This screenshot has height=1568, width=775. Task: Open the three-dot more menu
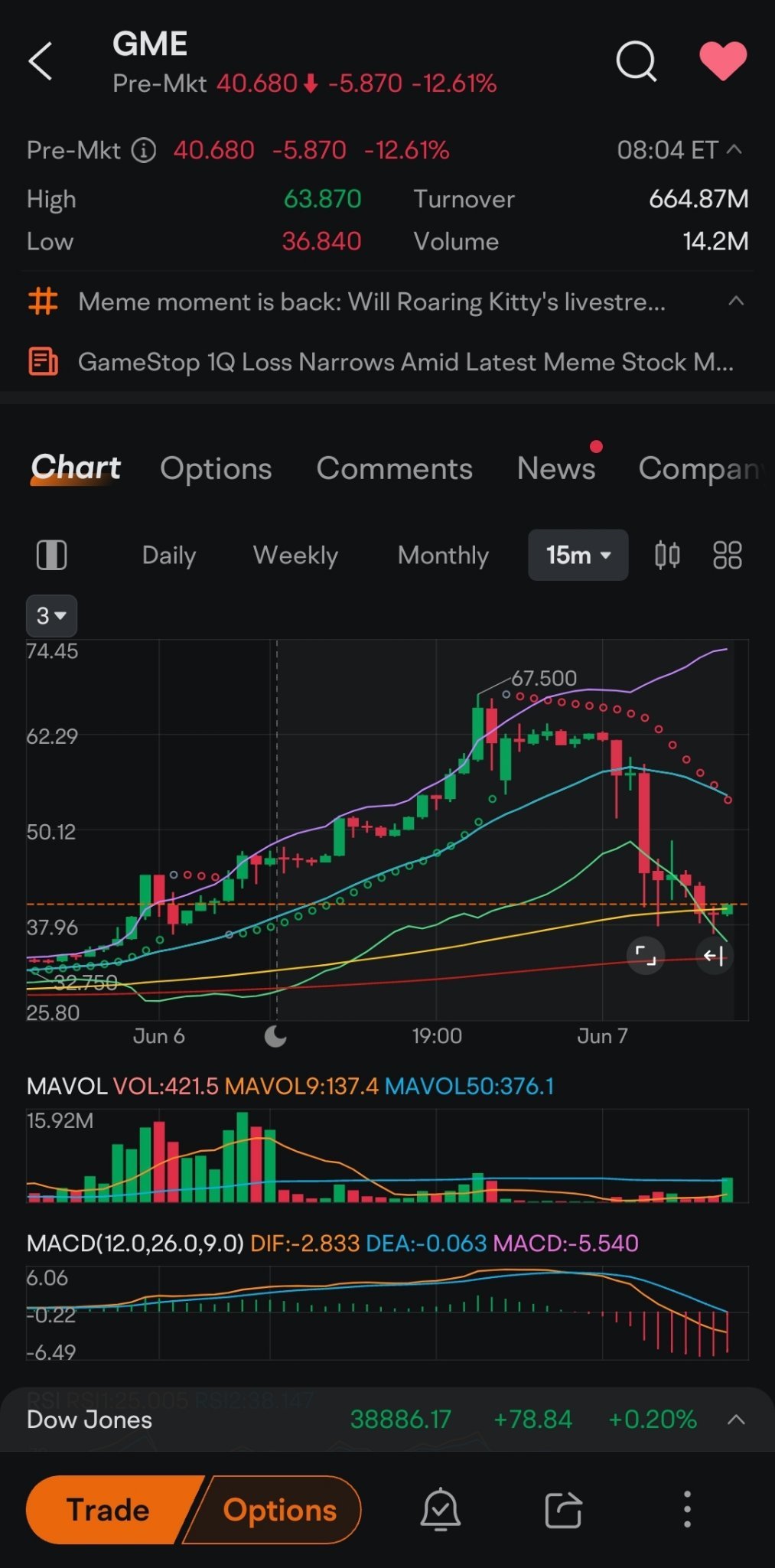[687, 1510]
